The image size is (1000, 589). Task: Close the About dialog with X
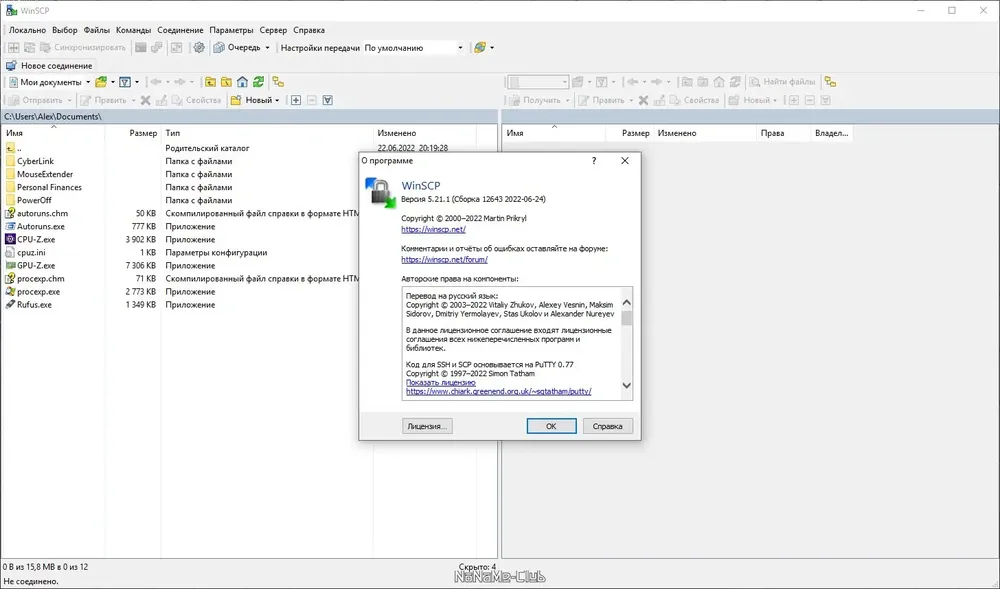tap(625, 161)
